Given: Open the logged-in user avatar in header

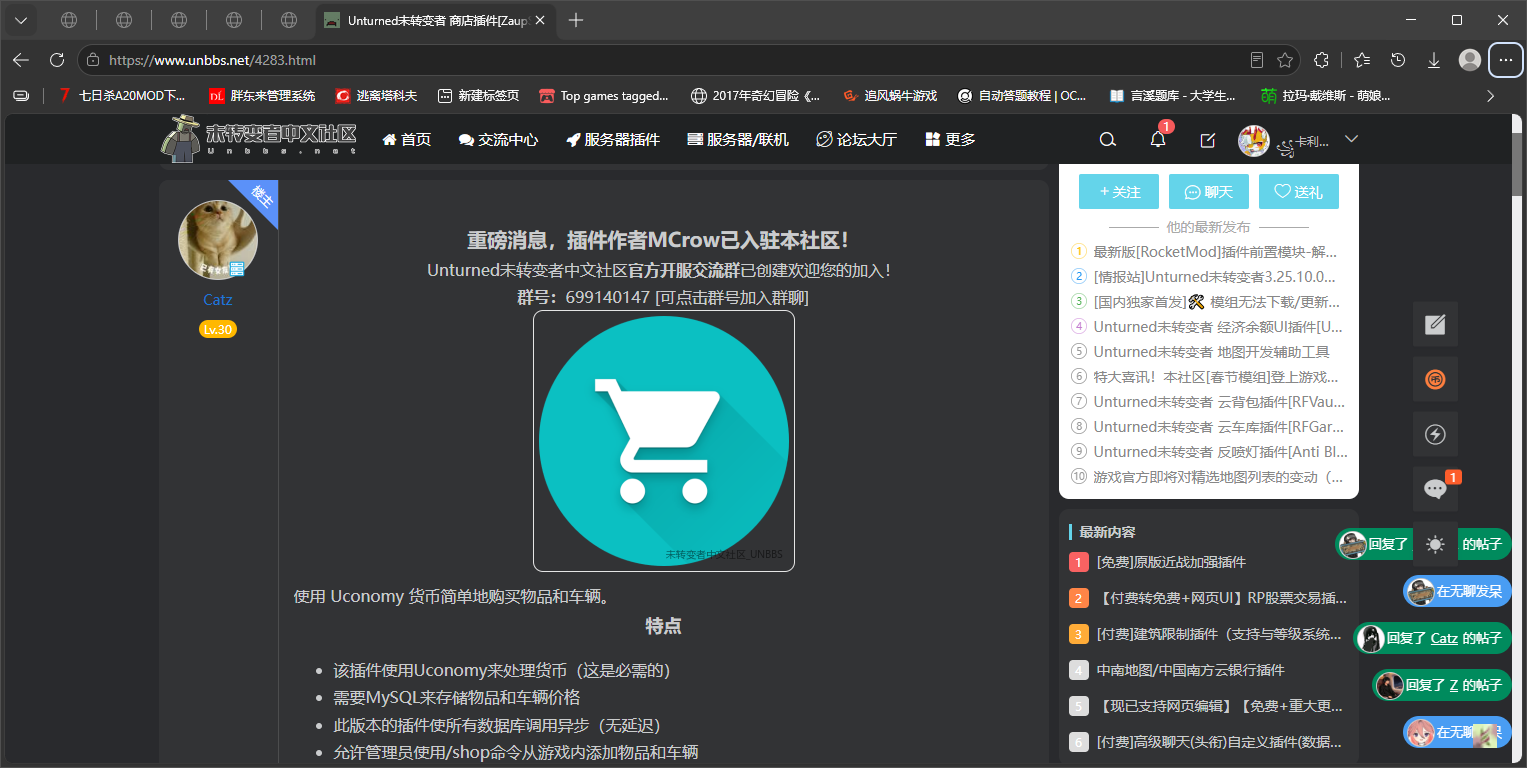Looking at the screenshot, I should [x=1254, y=141].
